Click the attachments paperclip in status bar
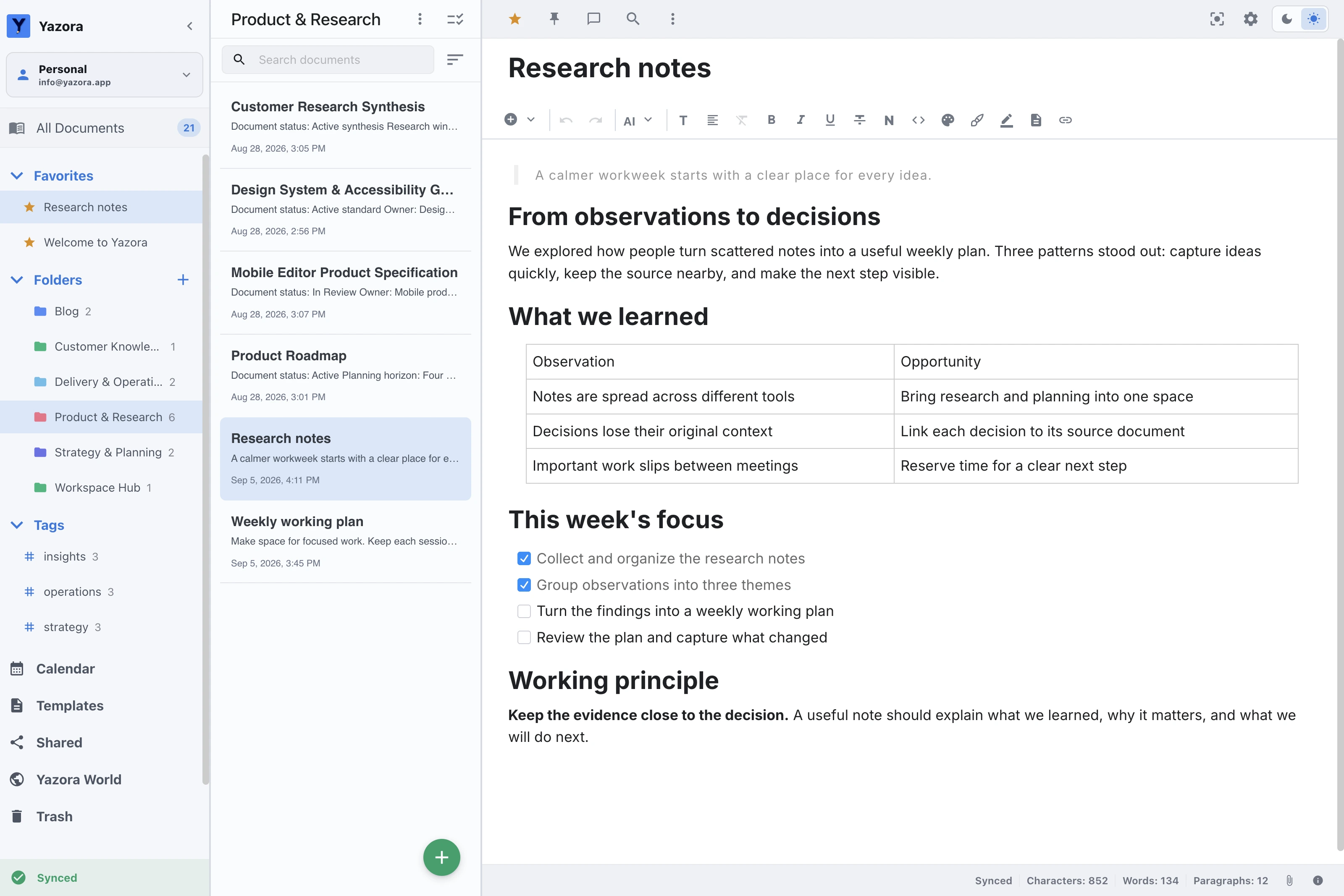This screenshot has width=1344, height=896. click(1289, 880)
